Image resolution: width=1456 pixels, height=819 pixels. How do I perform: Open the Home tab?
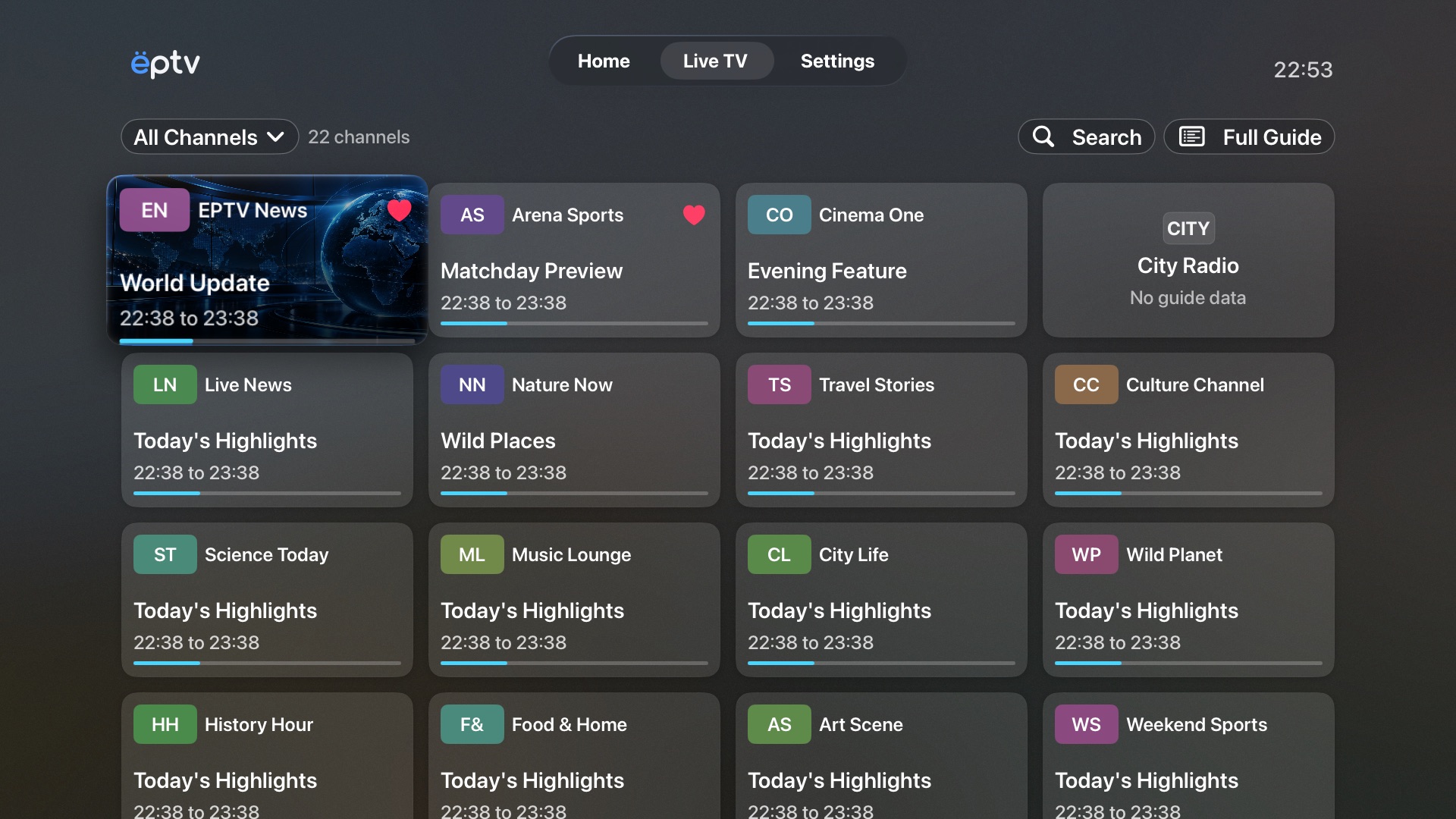(604, 61)
